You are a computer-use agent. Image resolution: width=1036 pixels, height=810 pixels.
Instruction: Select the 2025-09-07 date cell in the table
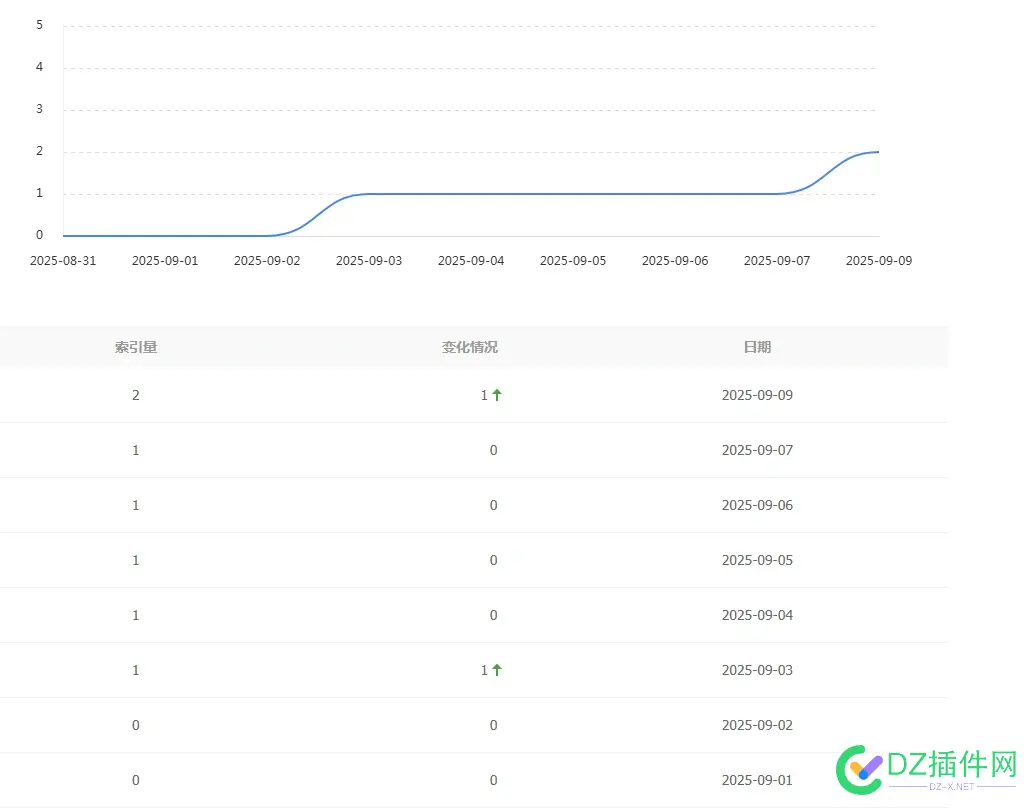tap(757, 450)
